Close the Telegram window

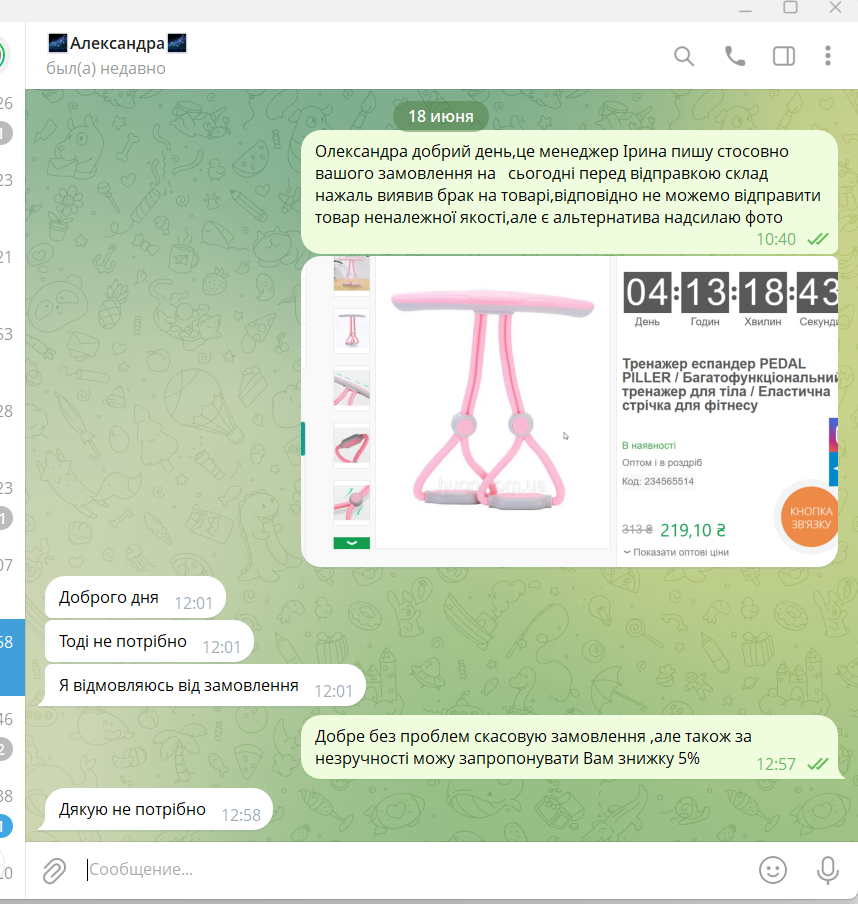(835, 7)
